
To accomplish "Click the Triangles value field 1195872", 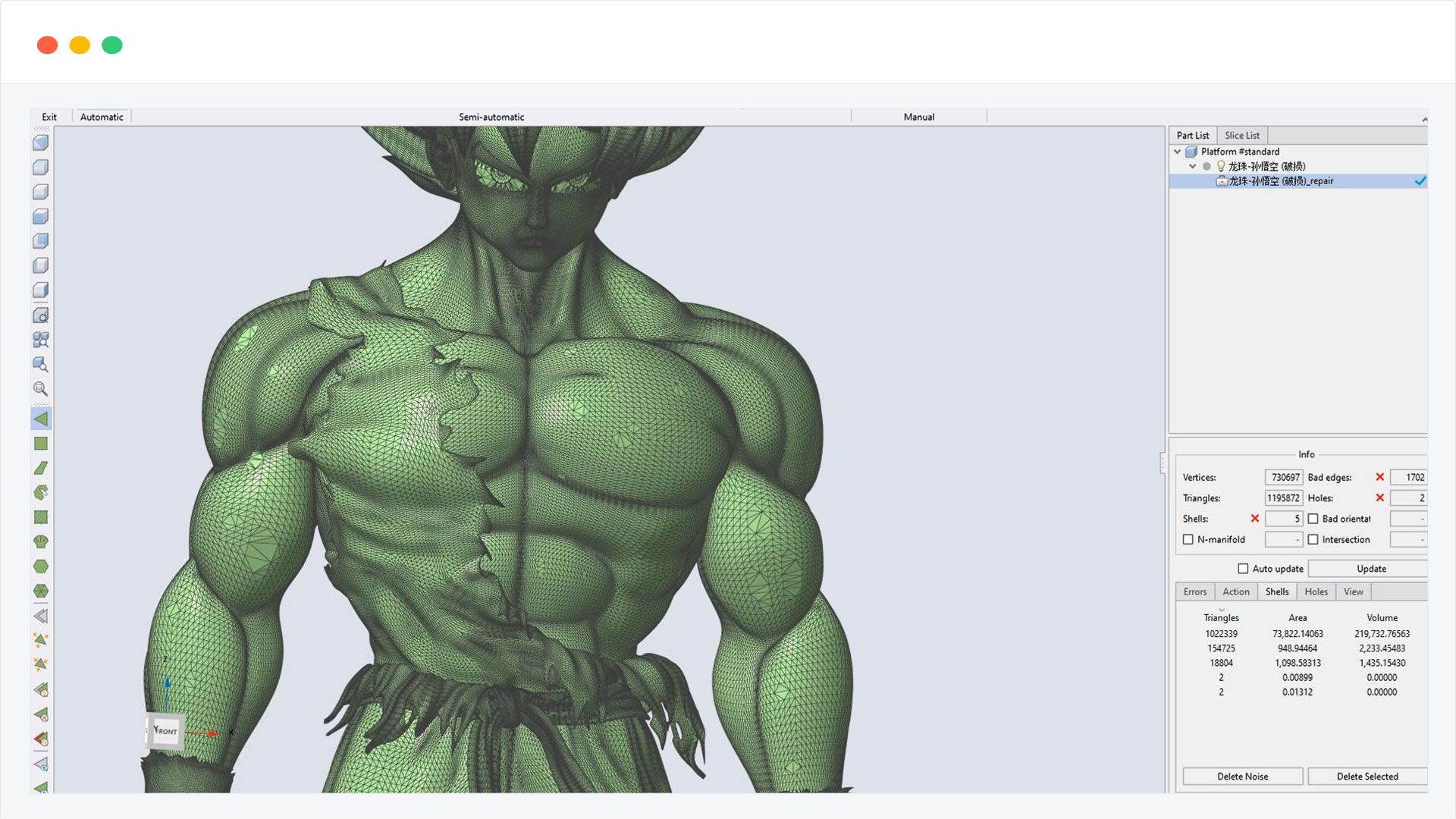I will (1284, 498).
